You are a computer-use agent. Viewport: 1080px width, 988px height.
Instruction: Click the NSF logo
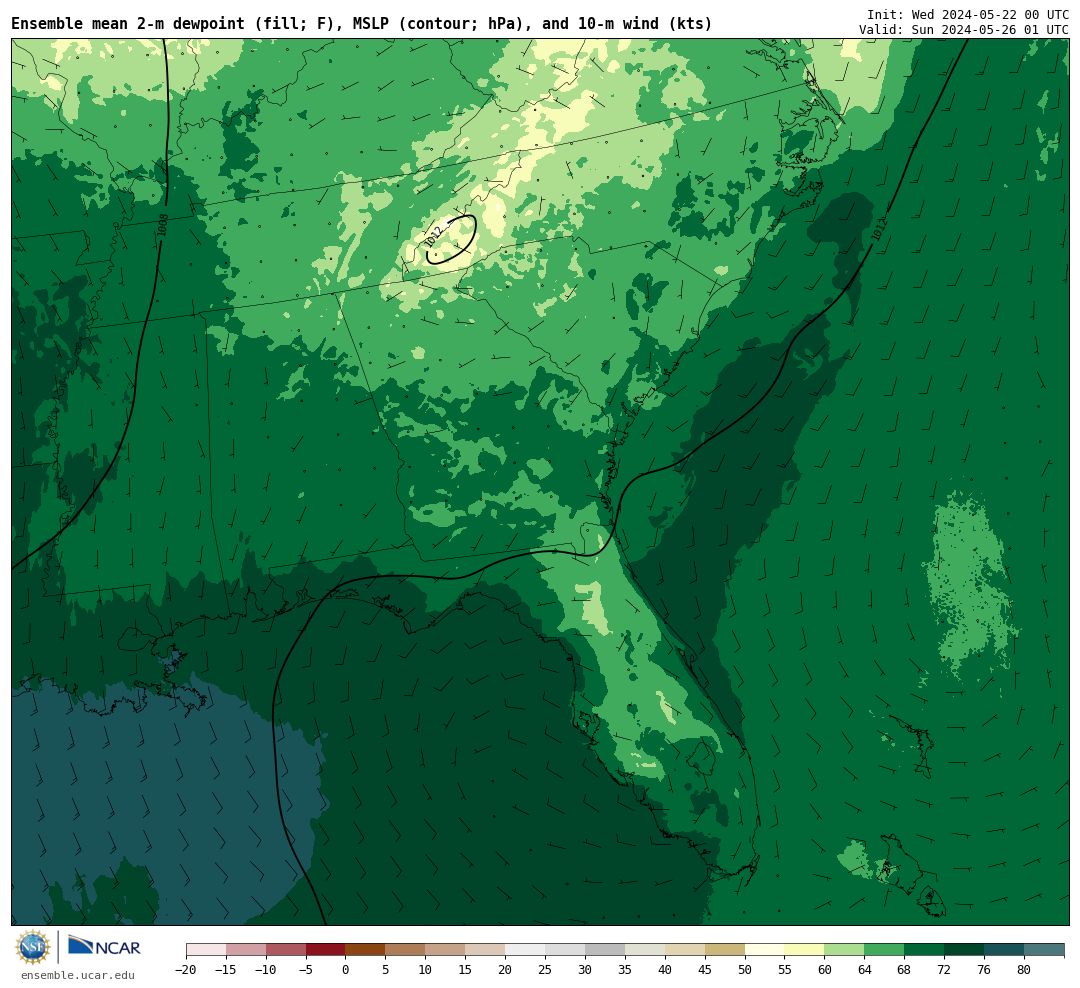coord(33,947)
